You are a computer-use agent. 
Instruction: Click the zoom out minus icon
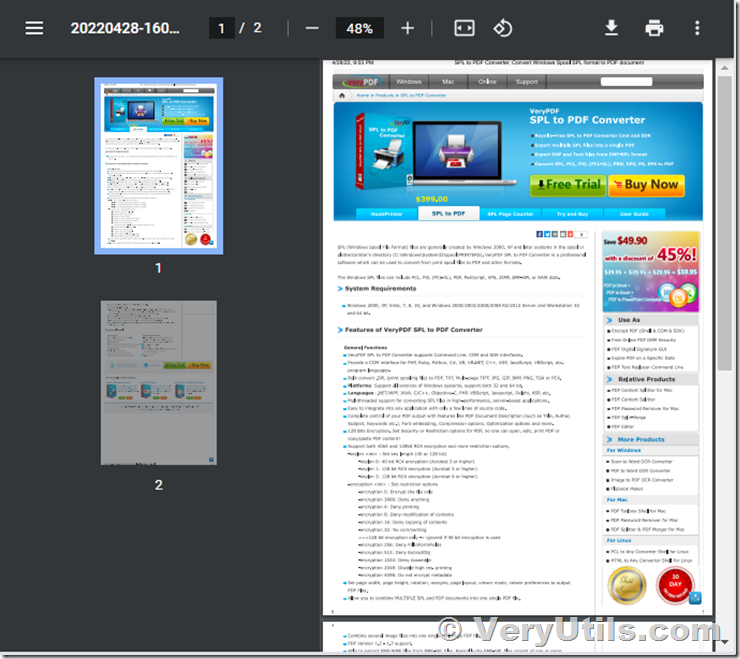(312, 28)
